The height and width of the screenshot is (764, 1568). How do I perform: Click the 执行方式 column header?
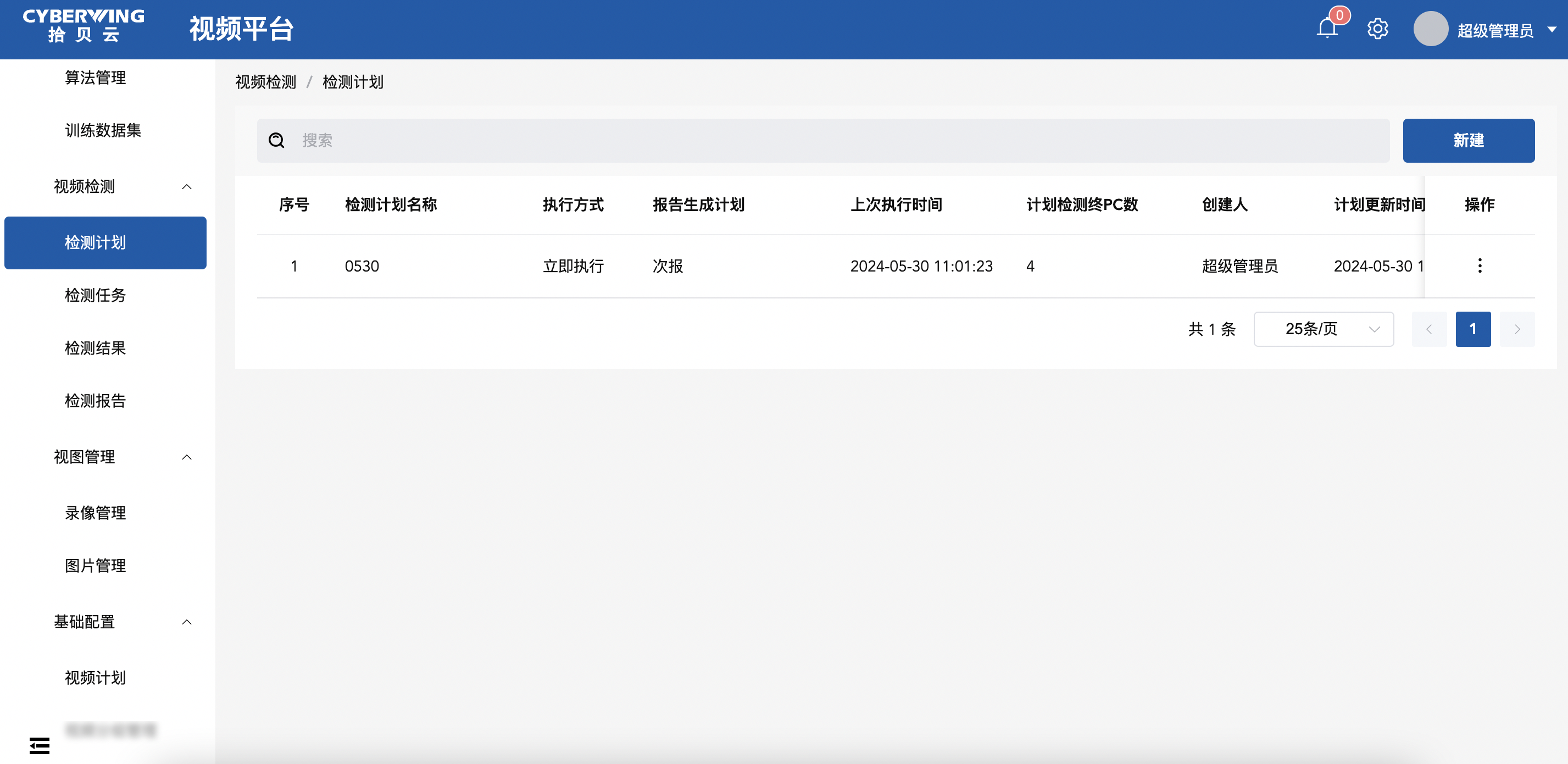(x=573, y=204)
